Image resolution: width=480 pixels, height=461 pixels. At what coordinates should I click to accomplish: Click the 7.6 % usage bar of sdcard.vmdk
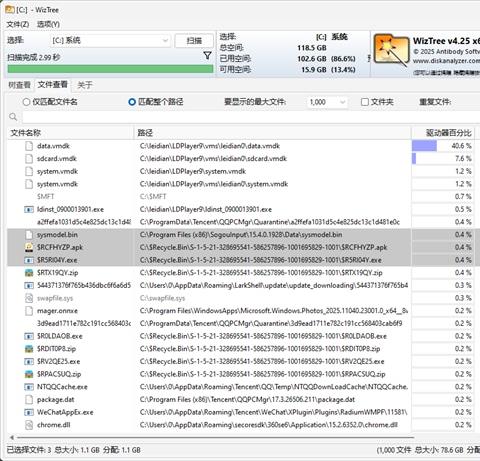coord(414,158)
